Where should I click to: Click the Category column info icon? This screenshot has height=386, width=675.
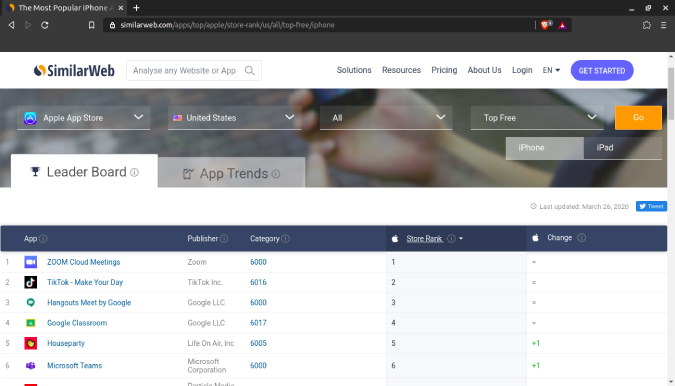click(x=285, y=238)
